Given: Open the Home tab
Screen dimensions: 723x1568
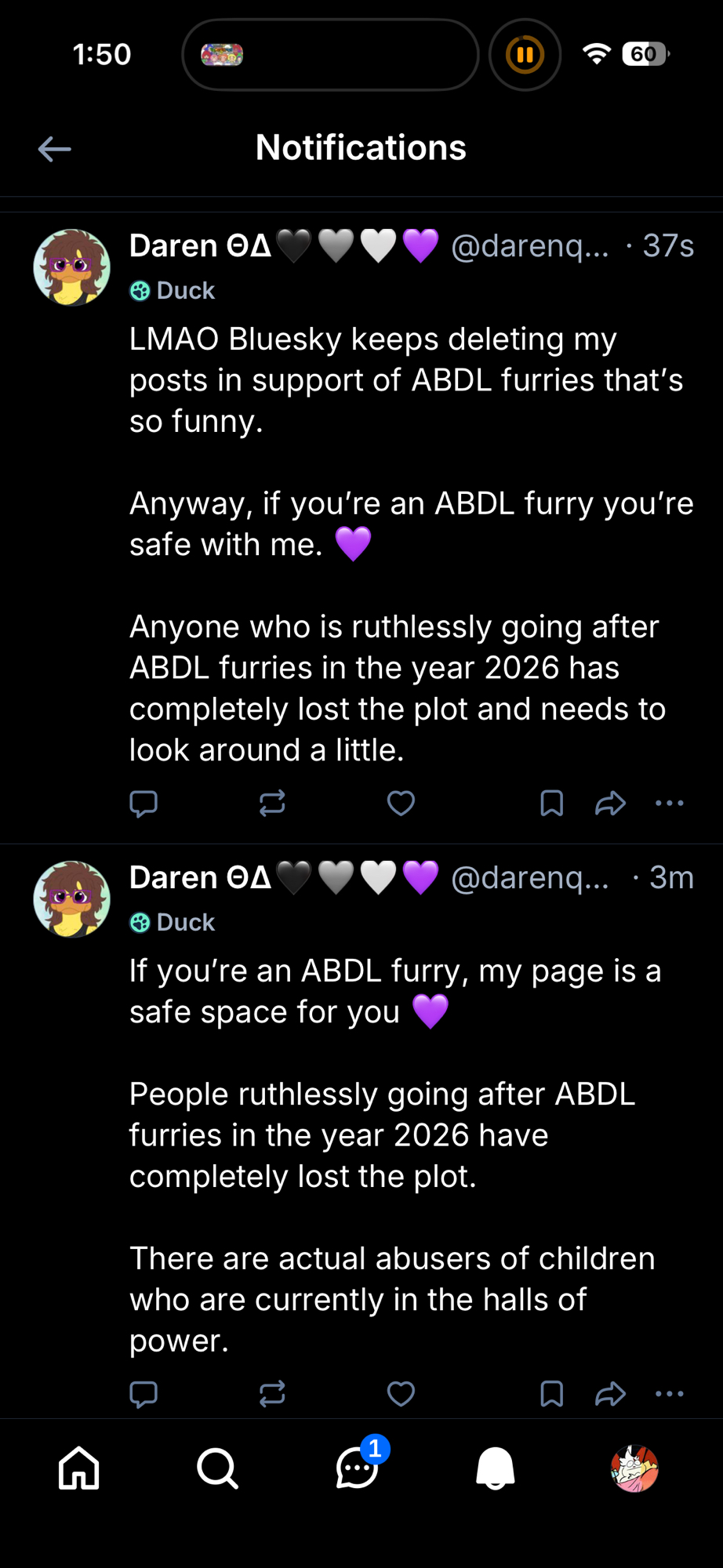Looking at the screenshot, I should tap(79, 1468).
